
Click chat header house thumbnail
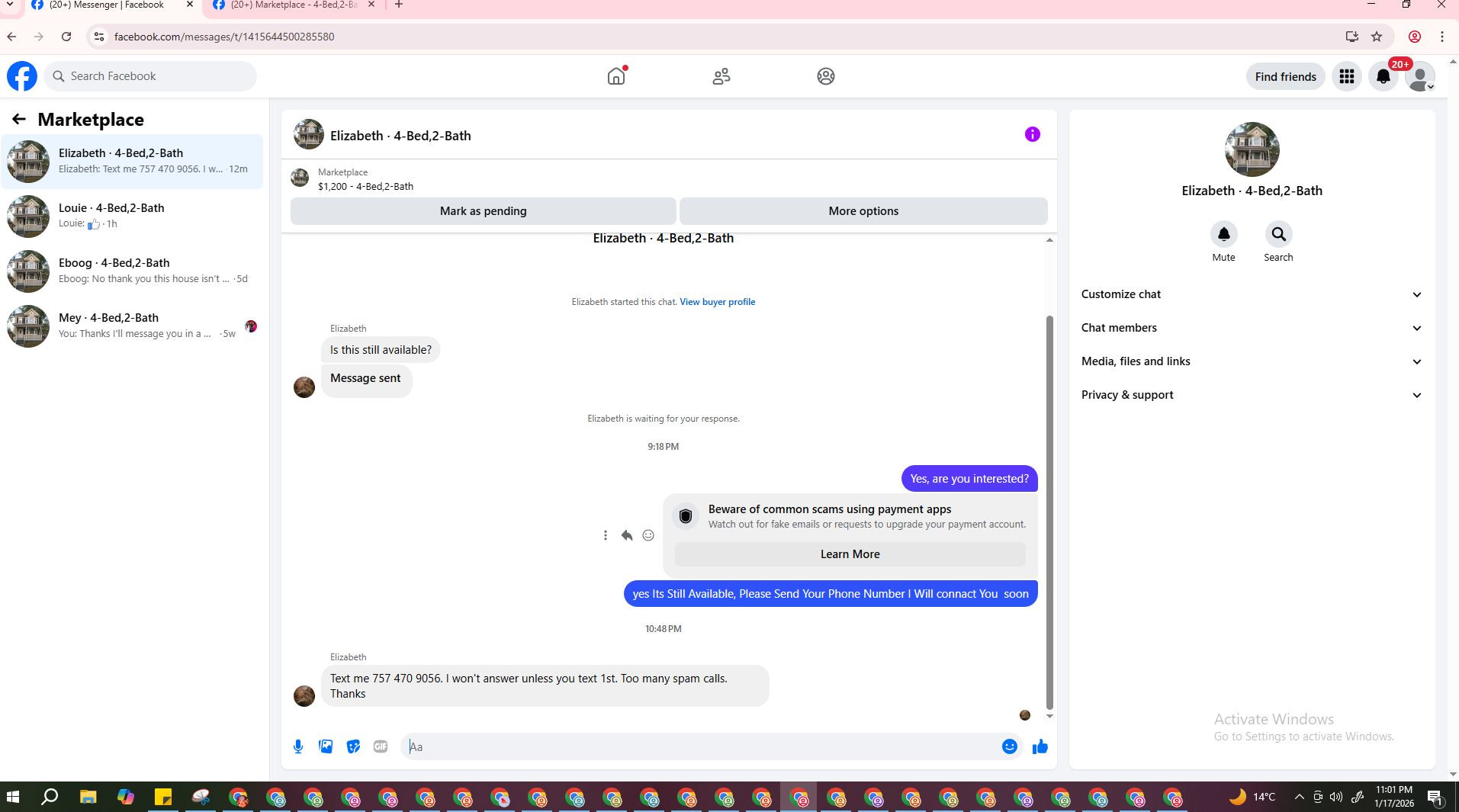click(x=309, y=135)
